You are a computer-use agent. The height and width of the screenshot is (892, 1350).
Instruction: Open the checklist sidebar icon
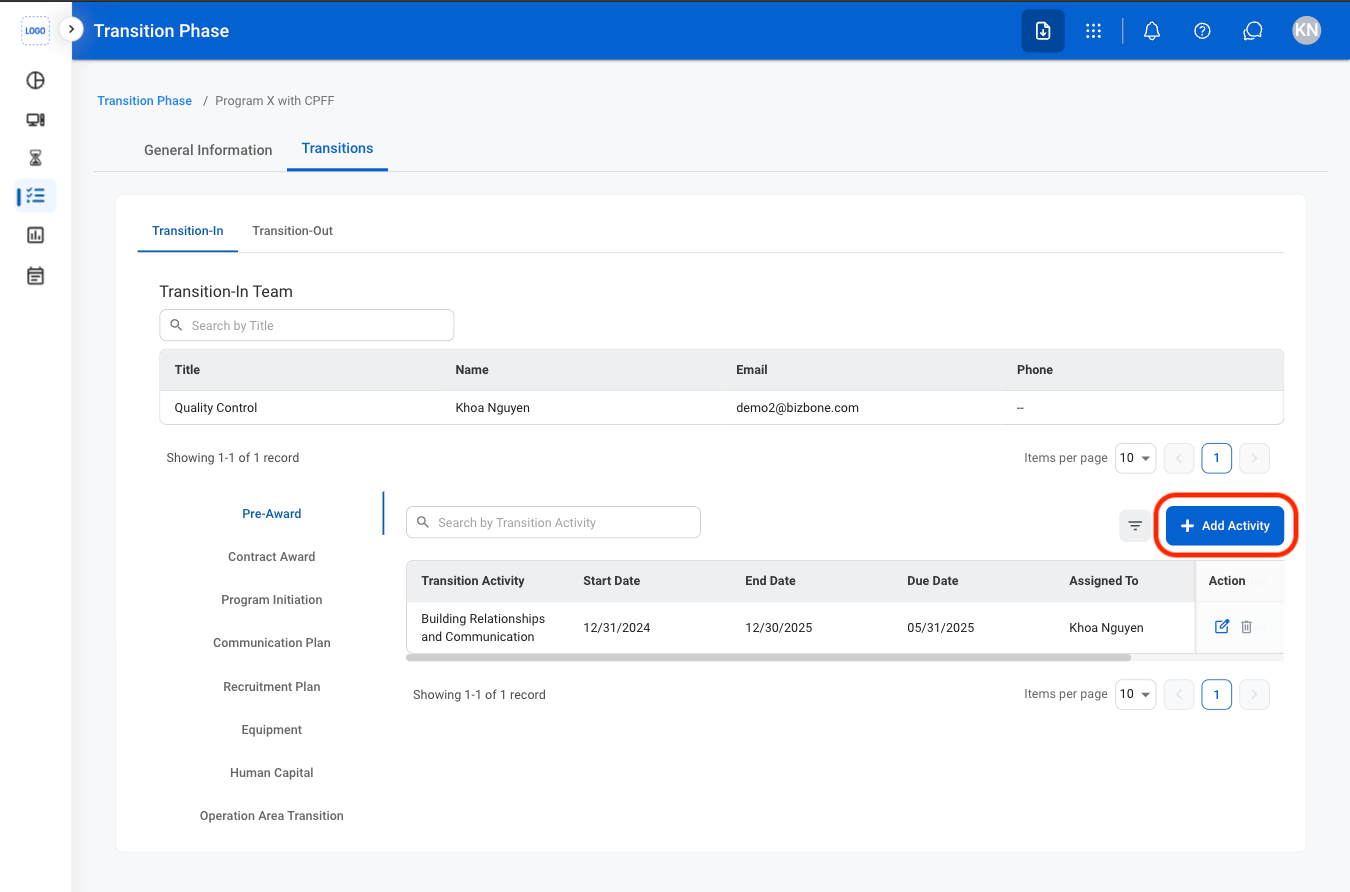[x=35, y=196]
